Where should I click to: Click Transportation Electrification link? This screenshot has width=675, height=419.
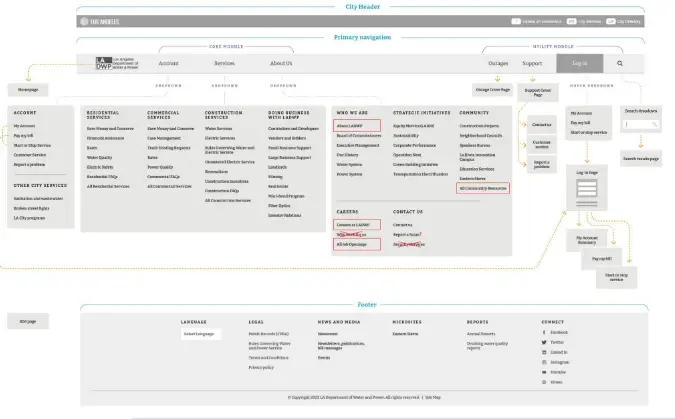pos(421,174)
